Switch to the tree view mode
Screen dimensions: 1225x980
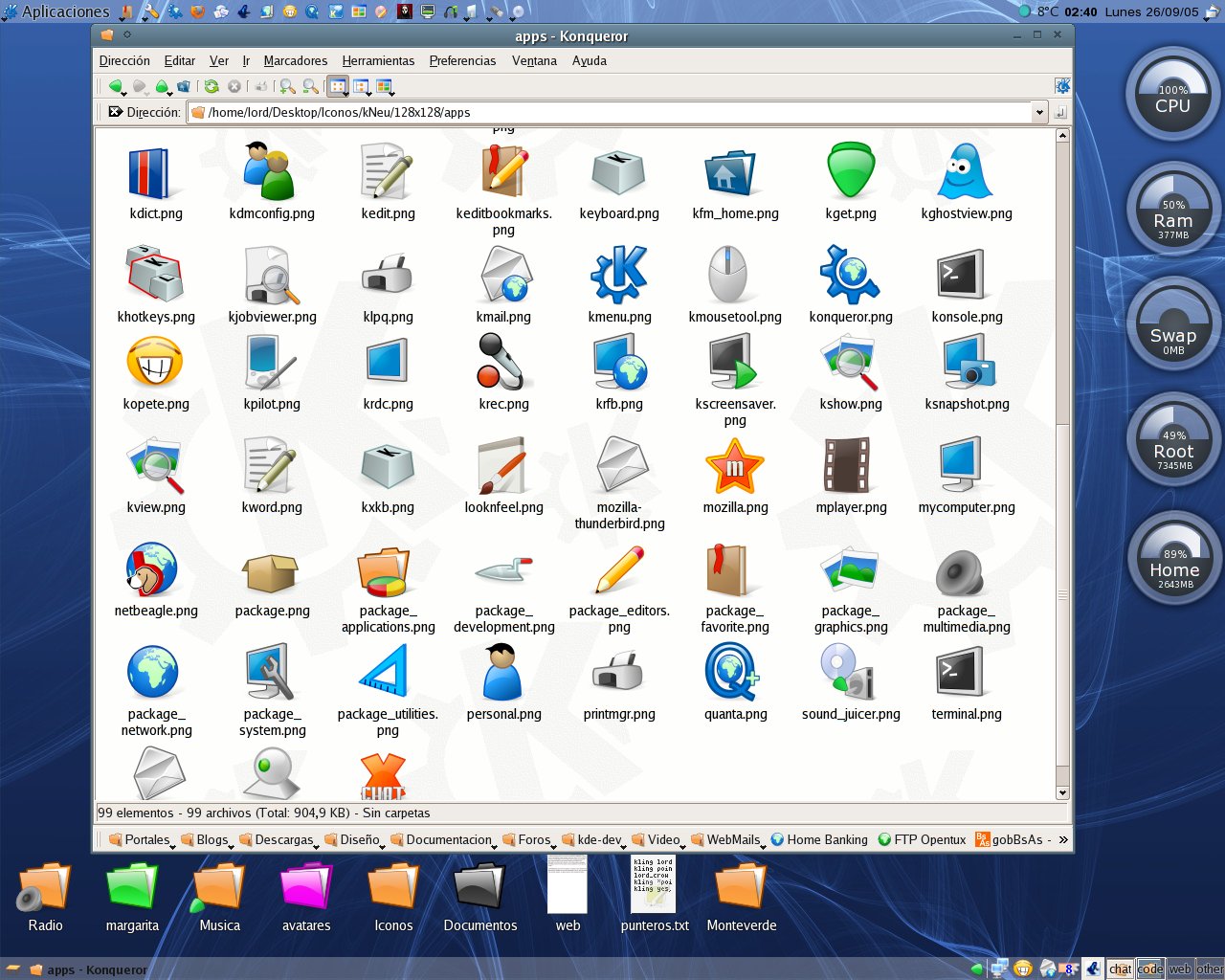pos(362,86)
